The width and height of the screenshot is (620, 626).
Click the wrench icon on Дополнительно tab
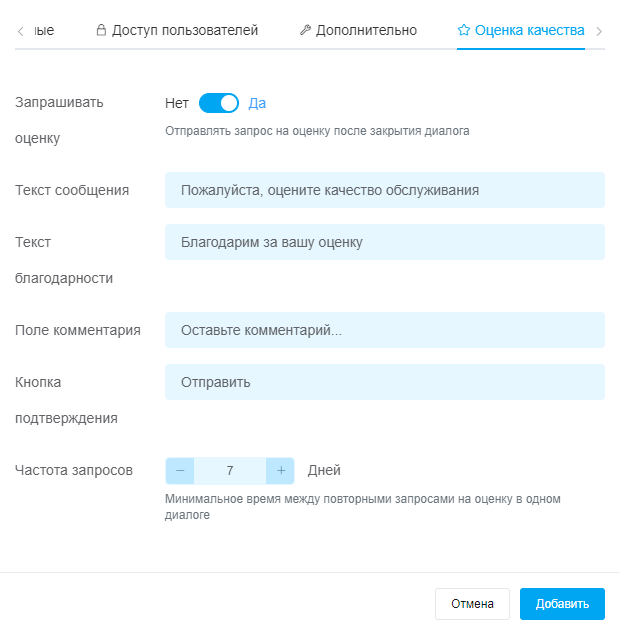click(x=305, y=31)
